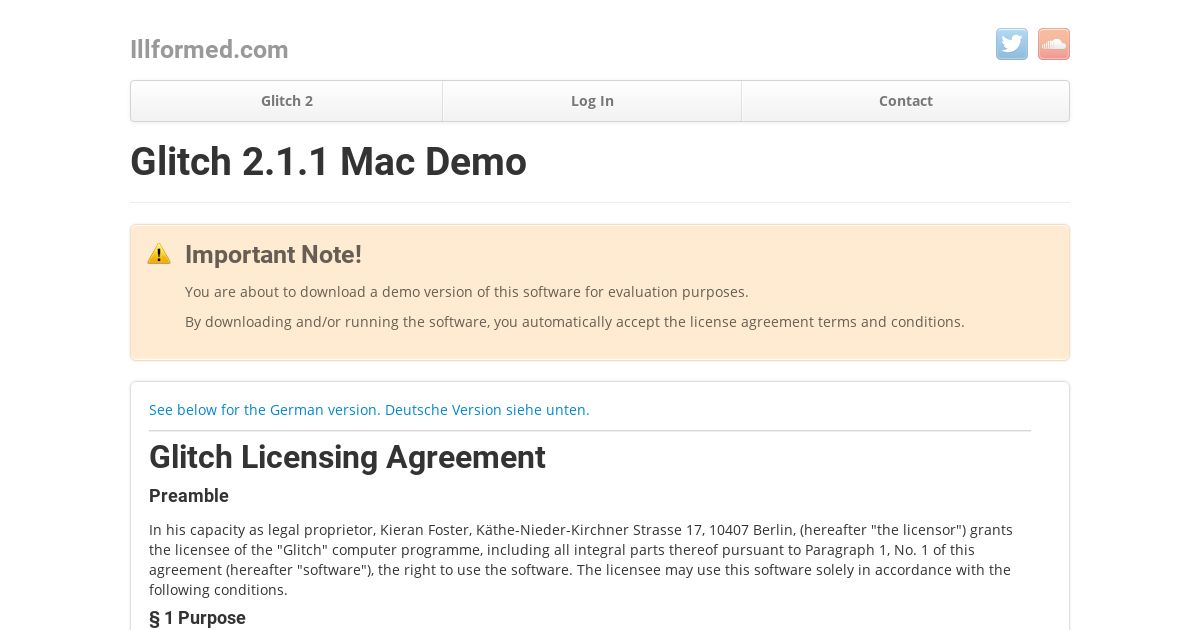Open the Glitch 2 menu item

click(x=287, y=101)
